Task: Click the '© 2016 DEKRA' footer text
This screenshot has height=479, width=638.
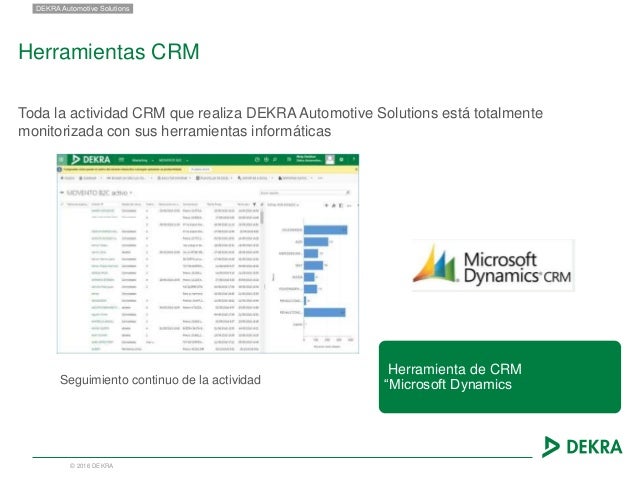Action: pyautogui.click(x=92, y=466)
